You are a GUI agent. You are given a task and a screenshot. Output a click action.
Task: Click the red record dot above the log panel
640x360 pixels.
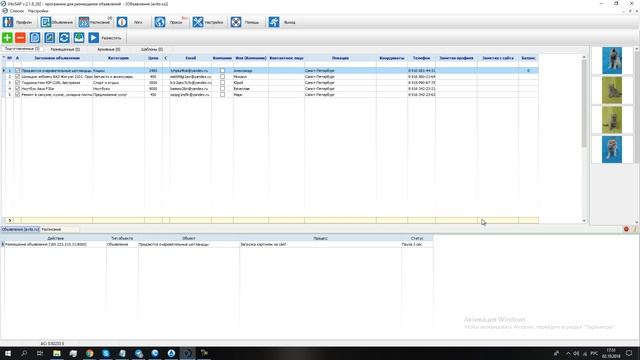click(x=626, y=229)
